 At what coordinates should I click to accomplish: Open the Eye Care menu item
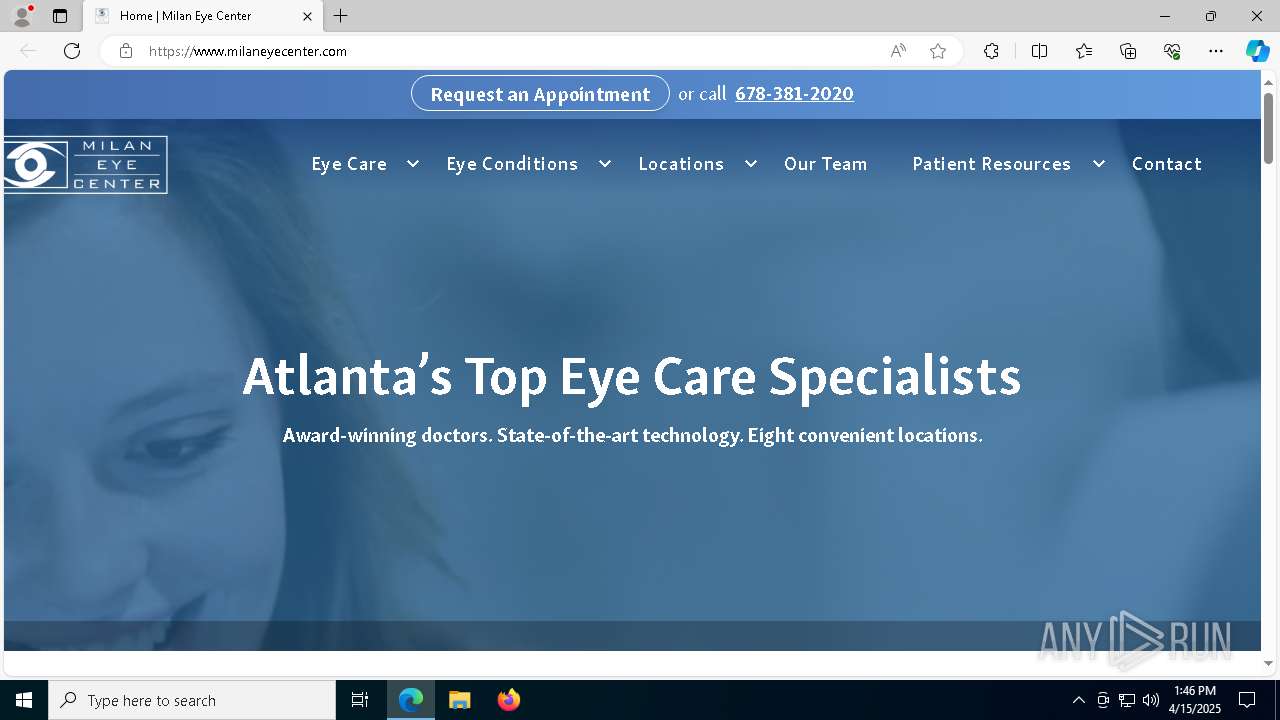(x=349, y=164)
